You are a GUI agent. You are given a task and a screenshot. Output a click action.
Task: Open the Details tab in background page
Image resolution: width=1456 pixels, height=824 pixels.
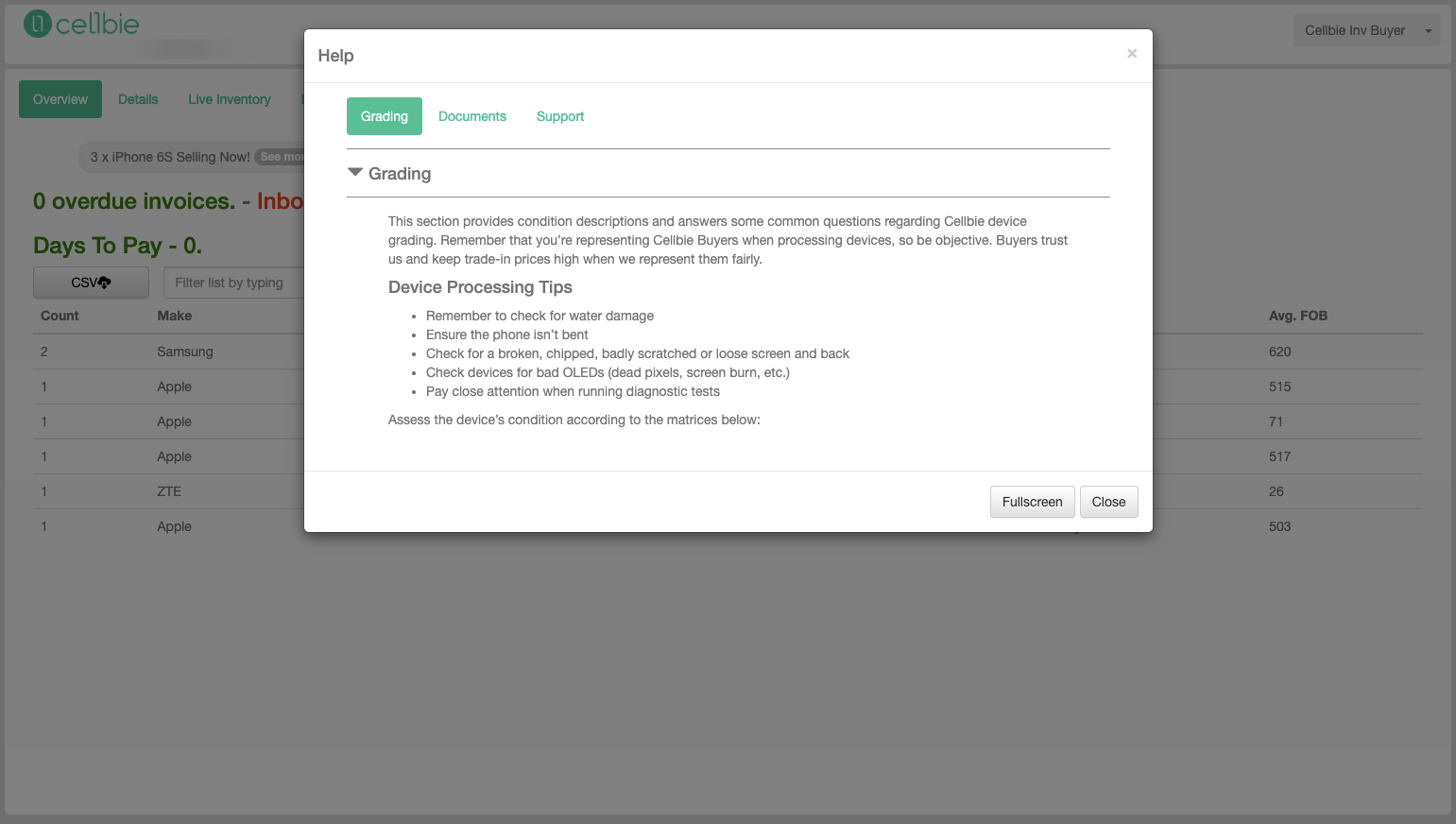138,99
